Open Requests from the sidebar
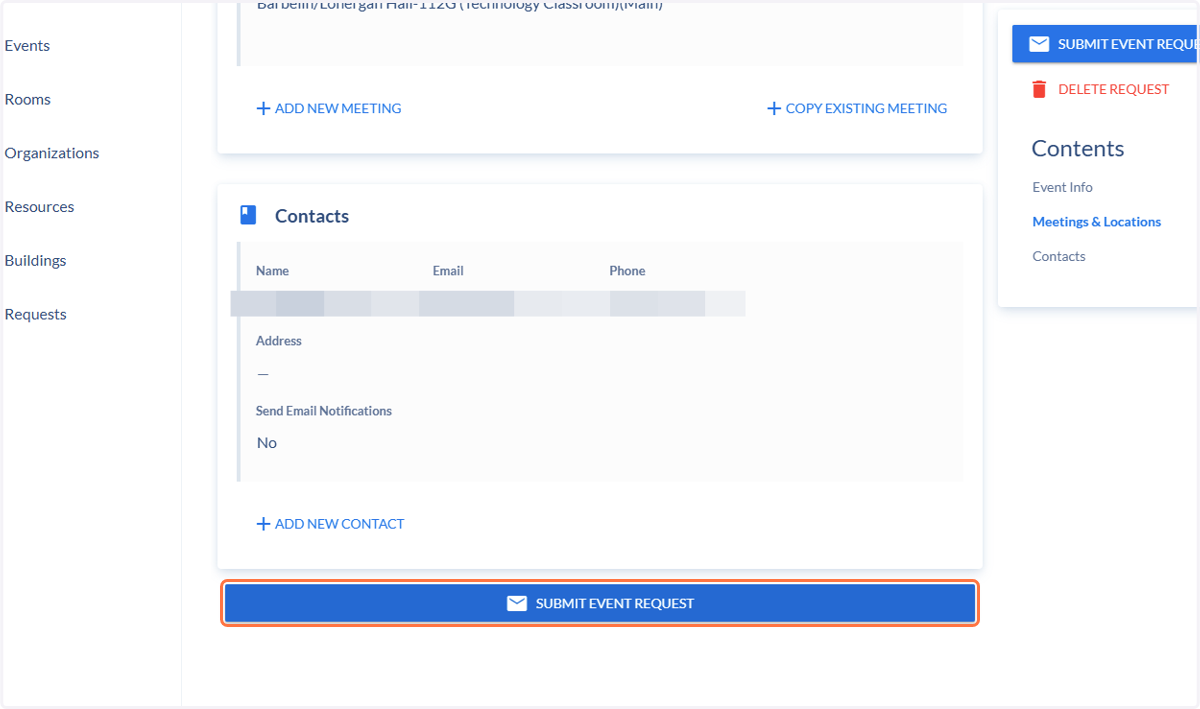Viewport: 1200px width, 709px height. click(35, 315)
